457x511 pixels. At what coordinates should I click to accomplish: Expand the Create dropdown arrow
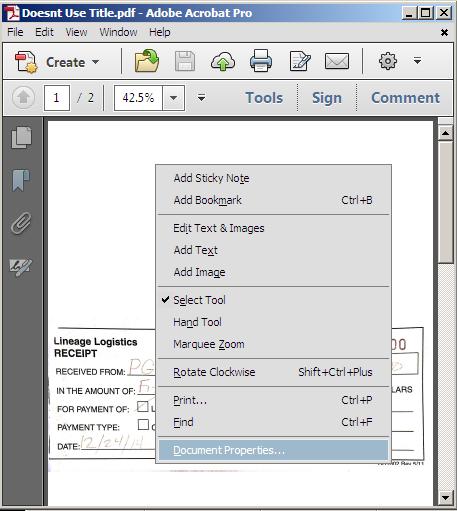96,62
